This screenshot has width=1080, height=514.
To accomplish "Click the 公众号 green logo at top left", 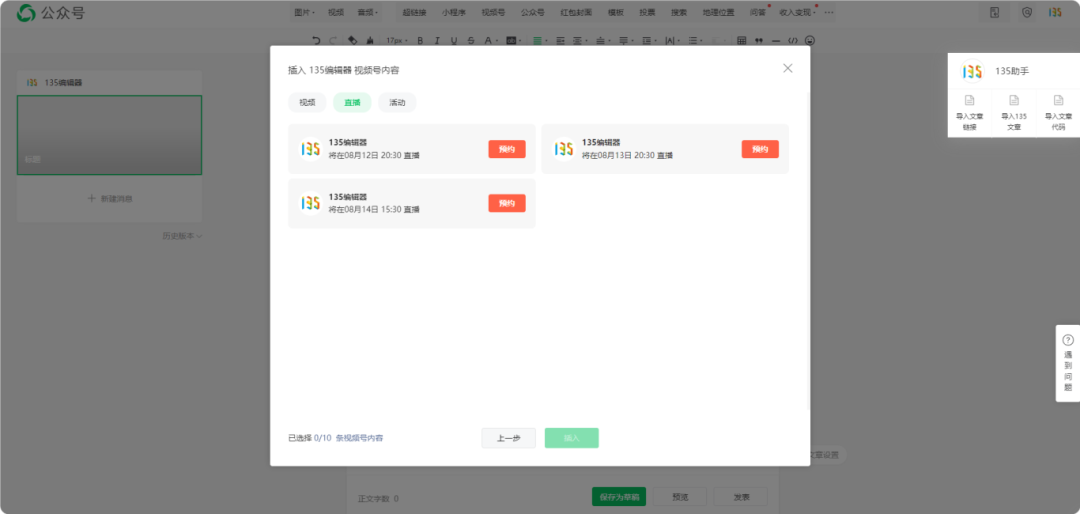I will pos(26,12).
